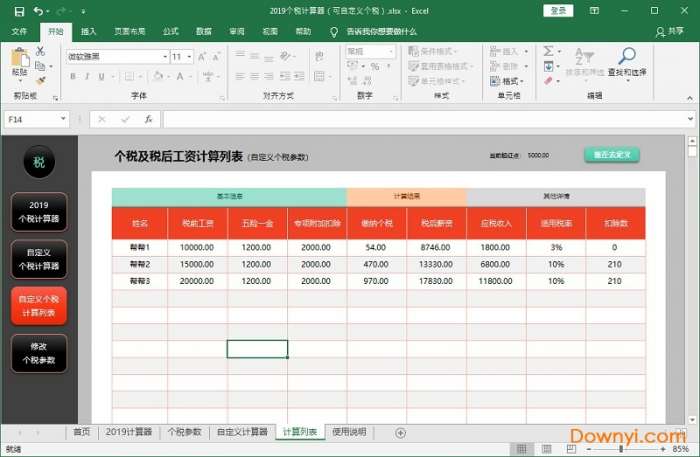700x457 pixels.
Task: Expand the Name Box dropdown showing F14
Action: (x=64, y=119)
